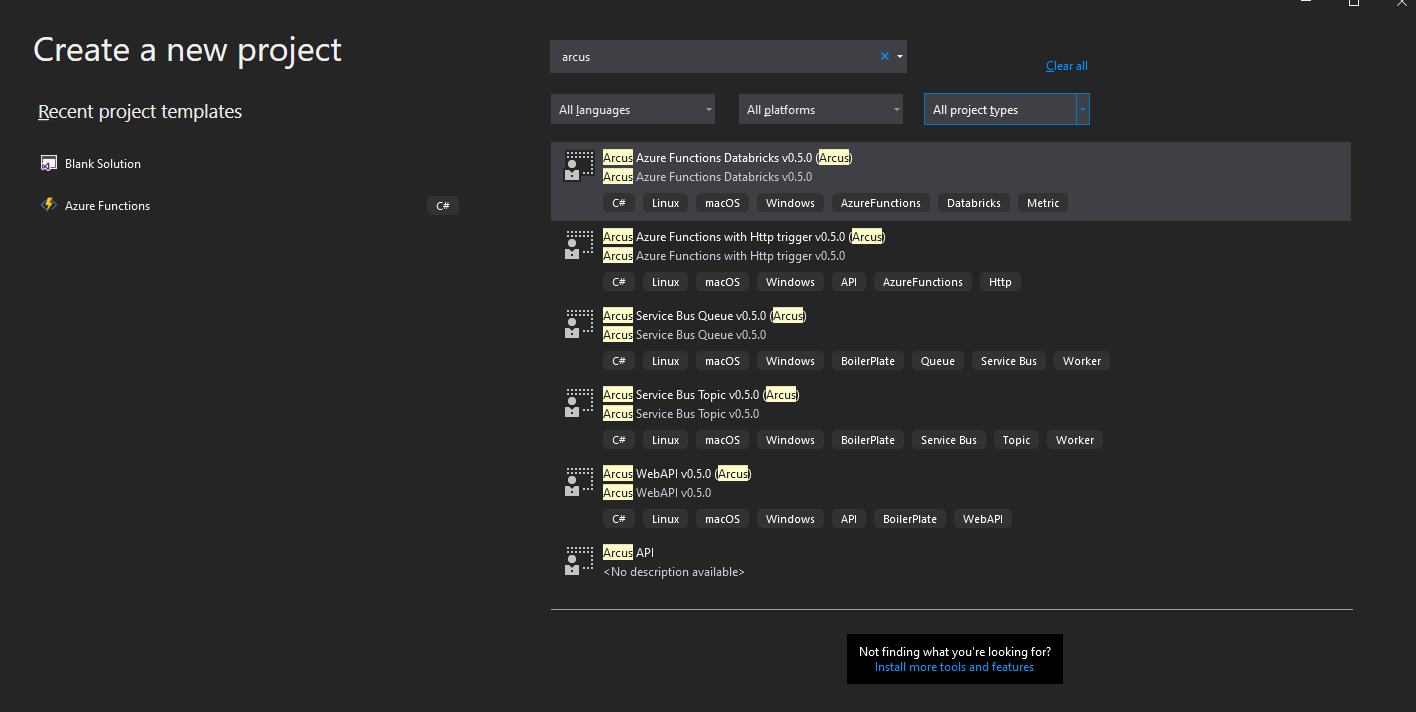The height and width of the screenshot is (712, 1416).
Task: Click the Blank Solution icon in recent templates
Action: 48,163
